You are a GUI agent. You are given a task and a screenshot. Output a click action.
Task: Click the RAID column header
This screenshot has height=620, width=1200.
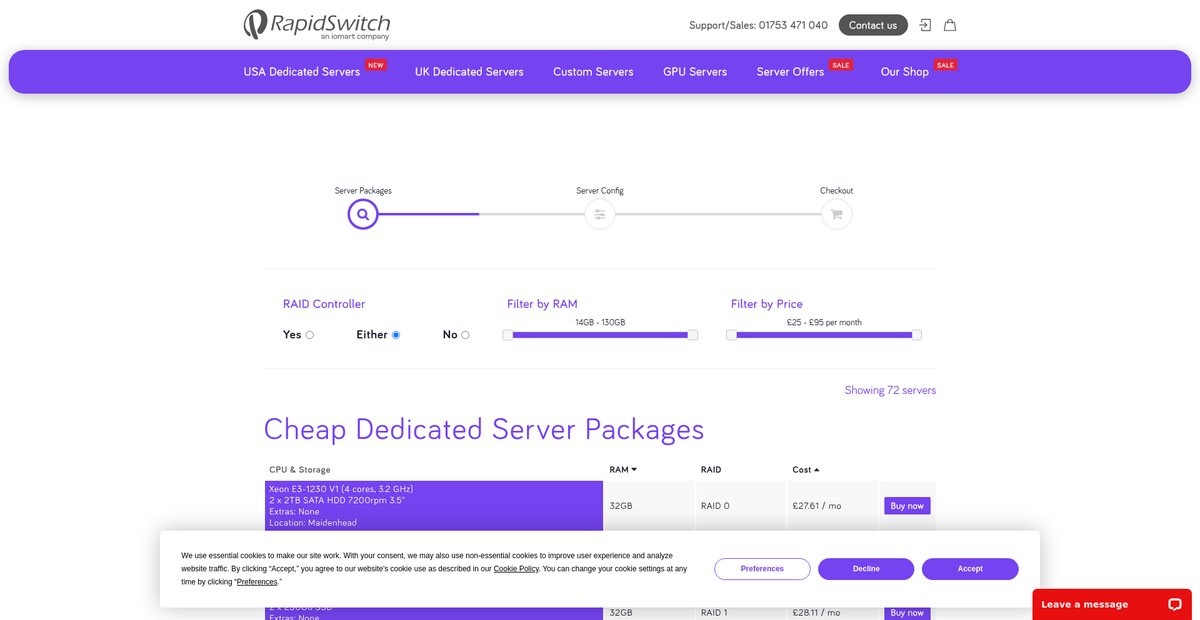click(711, 469)
